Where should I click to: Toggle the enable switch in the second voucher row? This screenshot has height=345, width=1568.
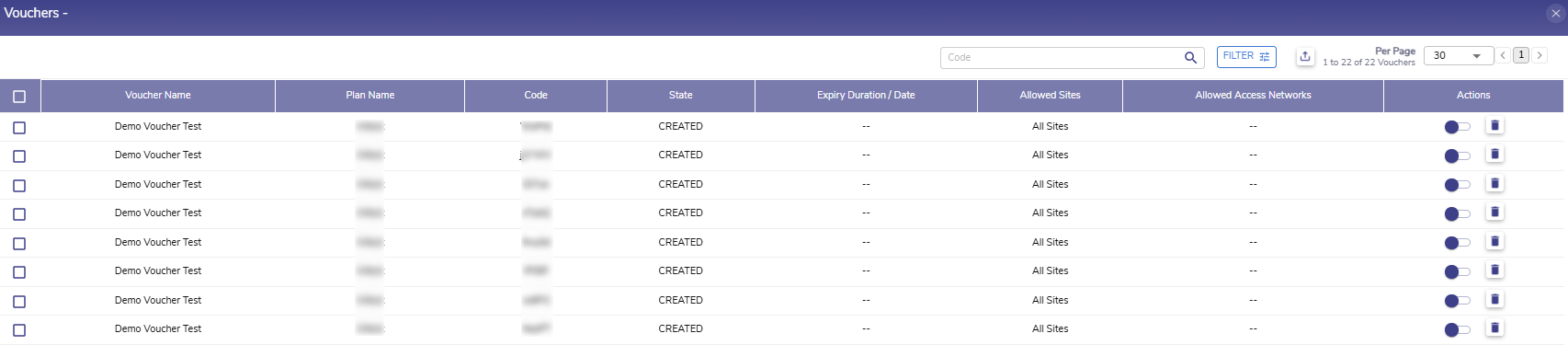pos(1457,156)
